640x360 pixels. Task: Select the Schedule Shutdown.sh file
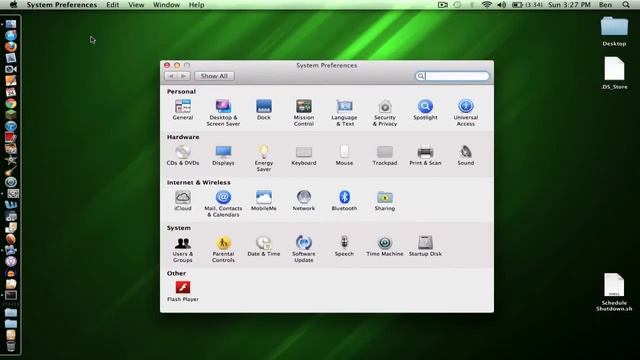(x=614, y=292)
